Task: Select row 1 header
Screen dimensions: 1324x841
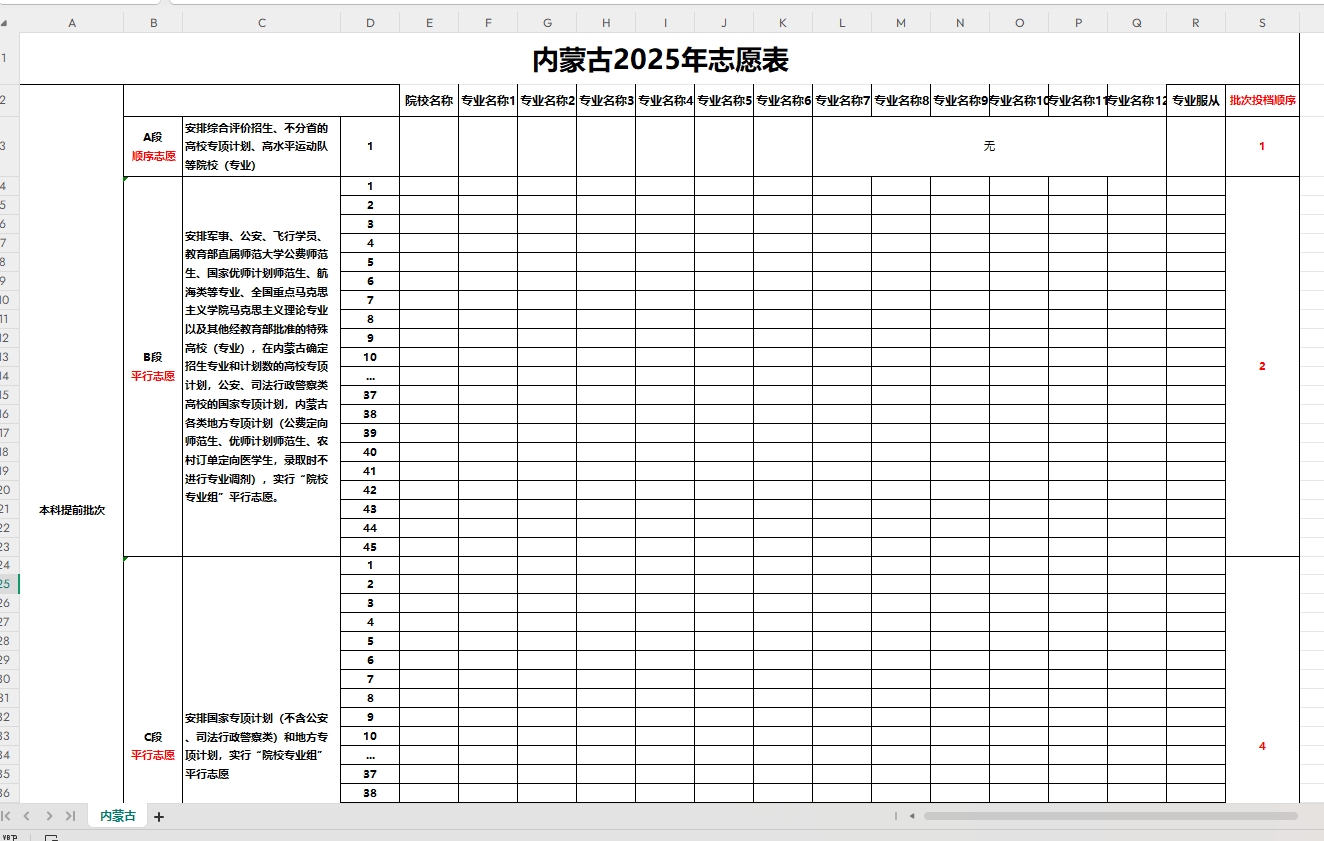Action: point(7,57)
